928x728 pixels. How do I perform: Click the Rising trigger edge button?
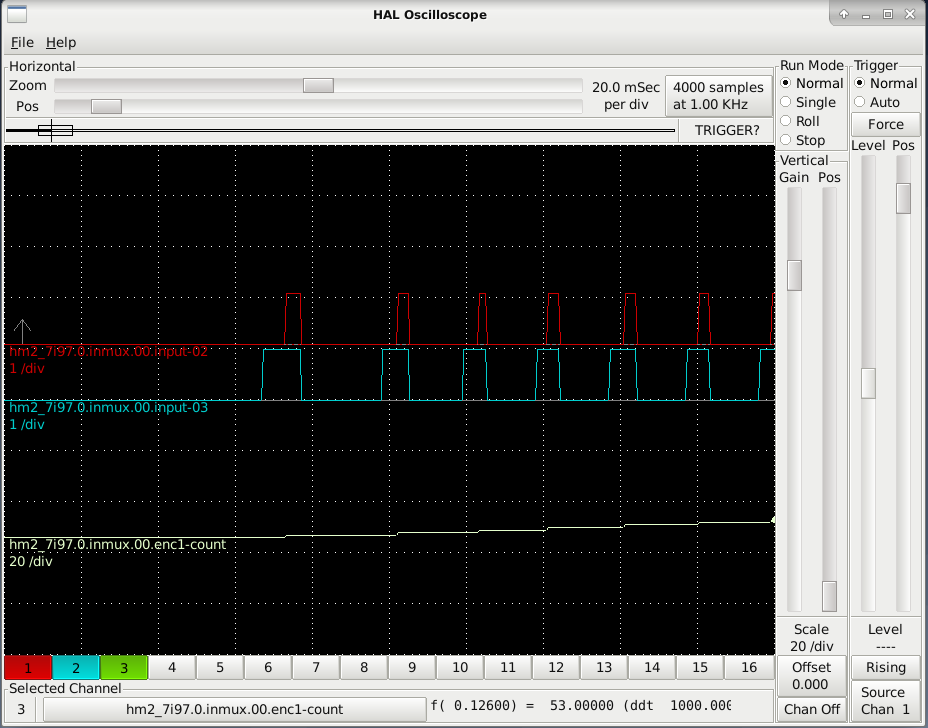pyautogui.click(x=885, y=668)
